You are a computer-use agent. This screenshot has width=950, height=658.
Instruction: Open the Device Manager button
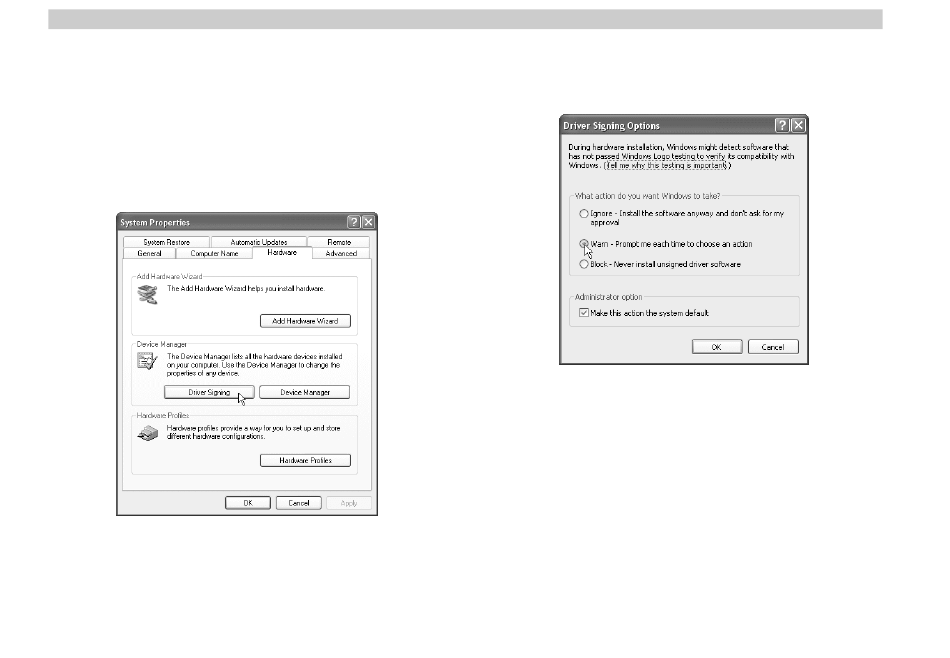(305, 393)
